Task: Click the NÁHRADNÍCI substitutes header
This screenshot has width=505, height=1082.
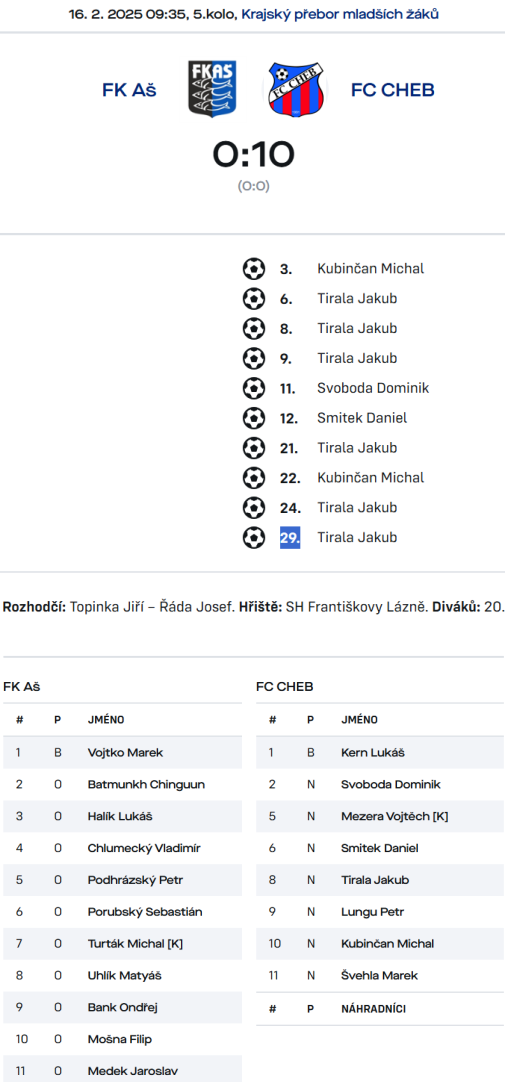Action: [373, 1009]
